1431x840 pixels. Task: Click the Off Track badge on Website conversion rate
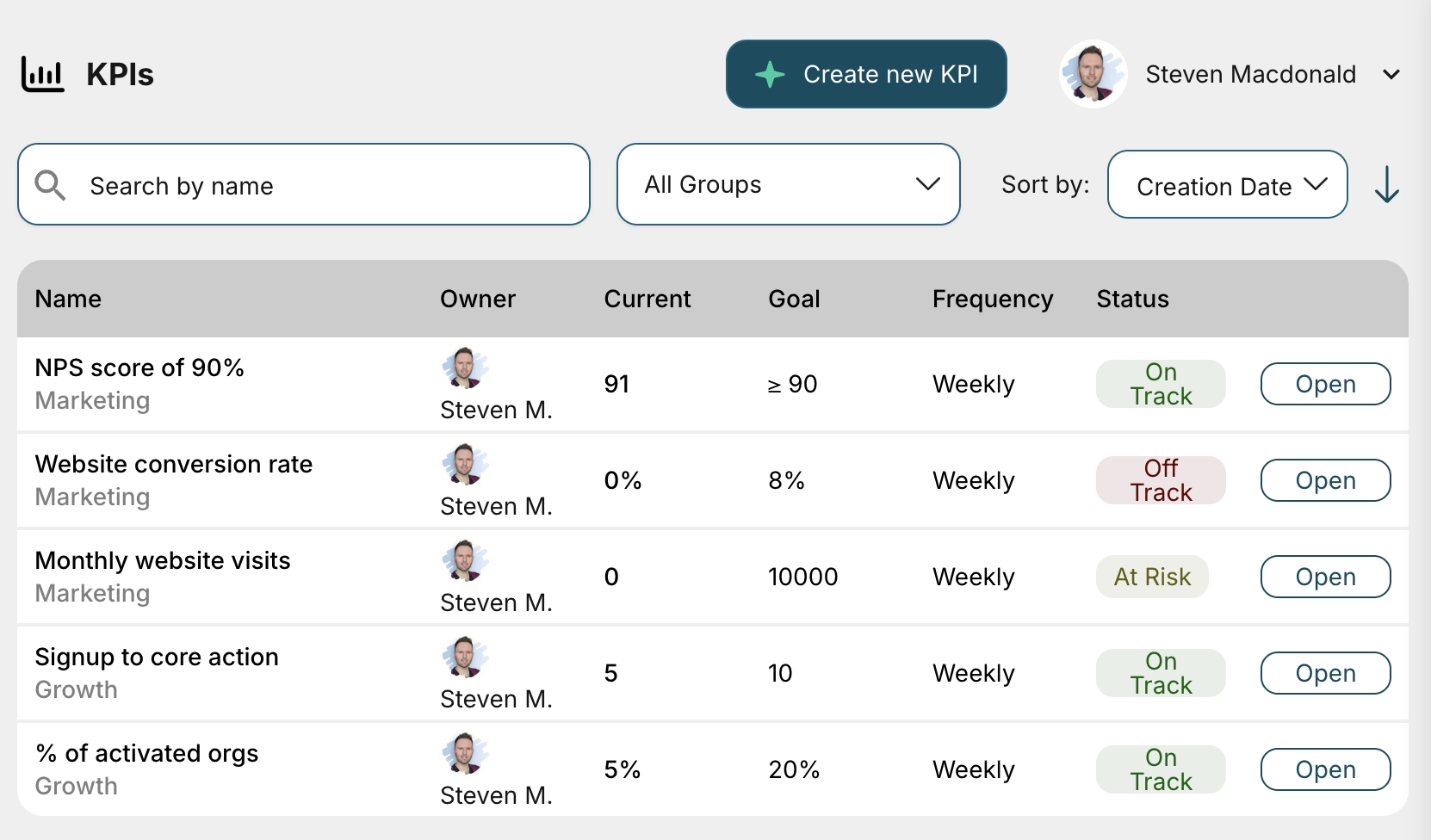[1160, 480]
